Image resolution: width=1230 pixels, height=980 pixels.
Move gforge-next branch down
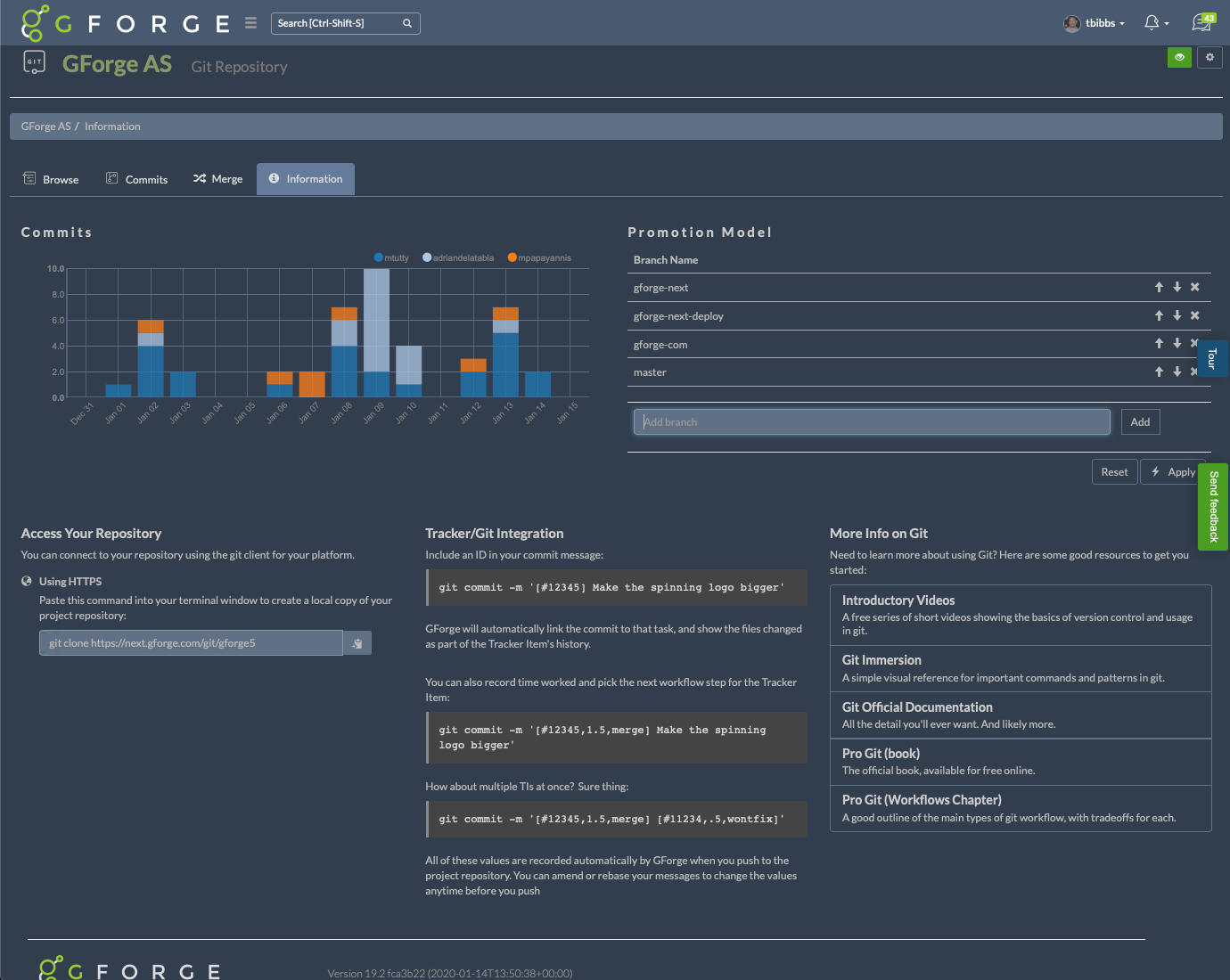click(x=1177, y=287)
